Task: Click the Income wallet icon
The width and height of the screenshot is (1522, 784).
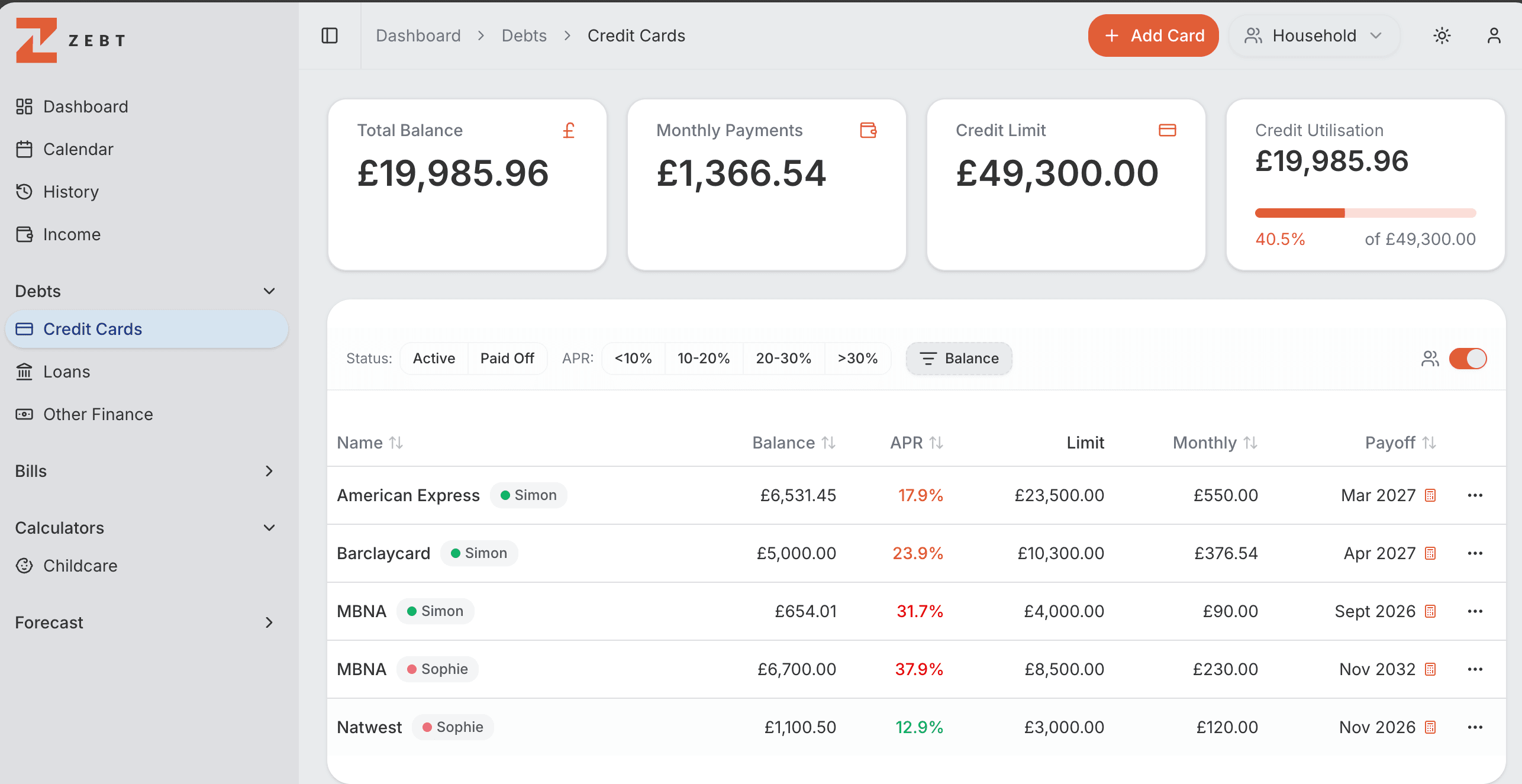Action: pos(24,234)
